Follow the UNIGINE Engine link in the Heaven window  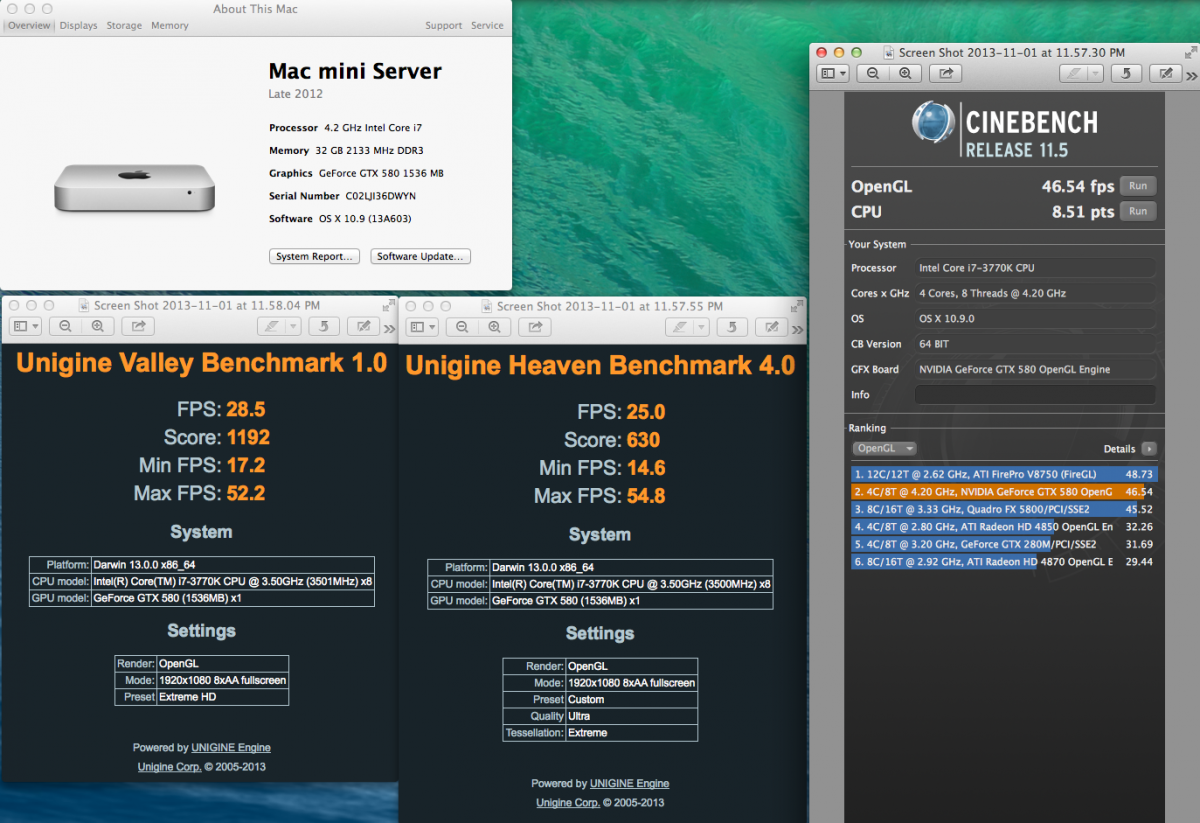pos(629,783)
